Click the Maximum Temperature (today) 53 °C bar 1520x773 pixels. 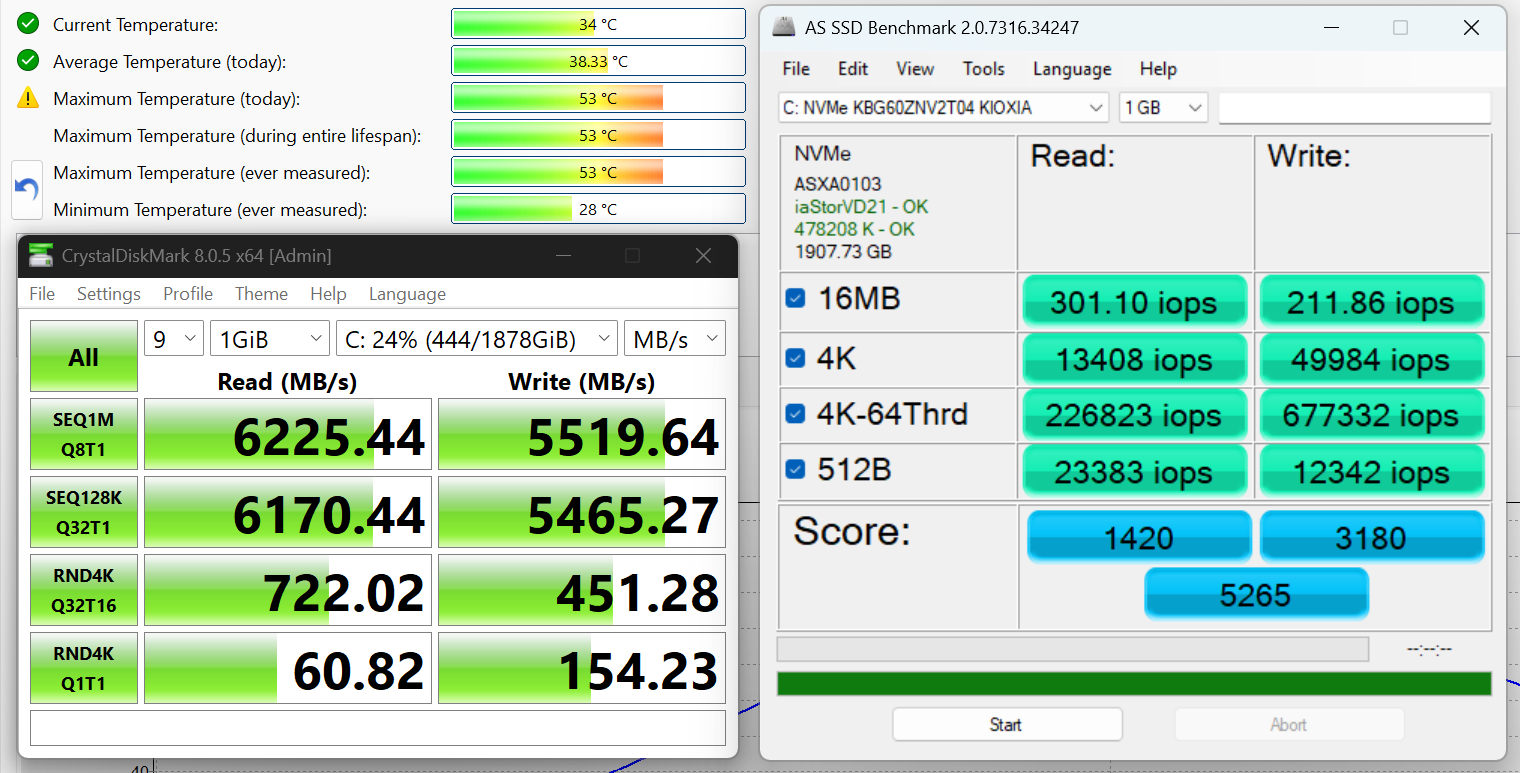[x=598, y=98]
